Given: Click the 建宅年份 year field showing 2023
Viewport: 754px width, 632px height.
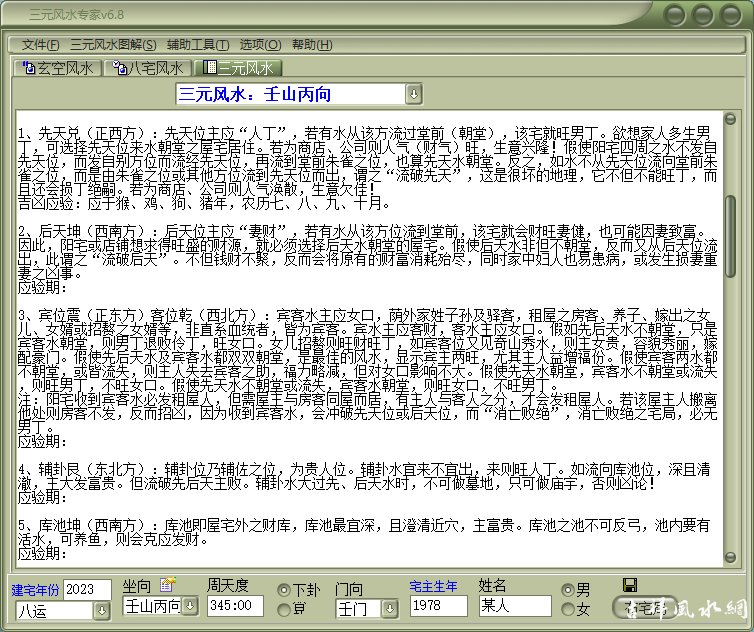Looking at the screenshot, I should 87,590.
